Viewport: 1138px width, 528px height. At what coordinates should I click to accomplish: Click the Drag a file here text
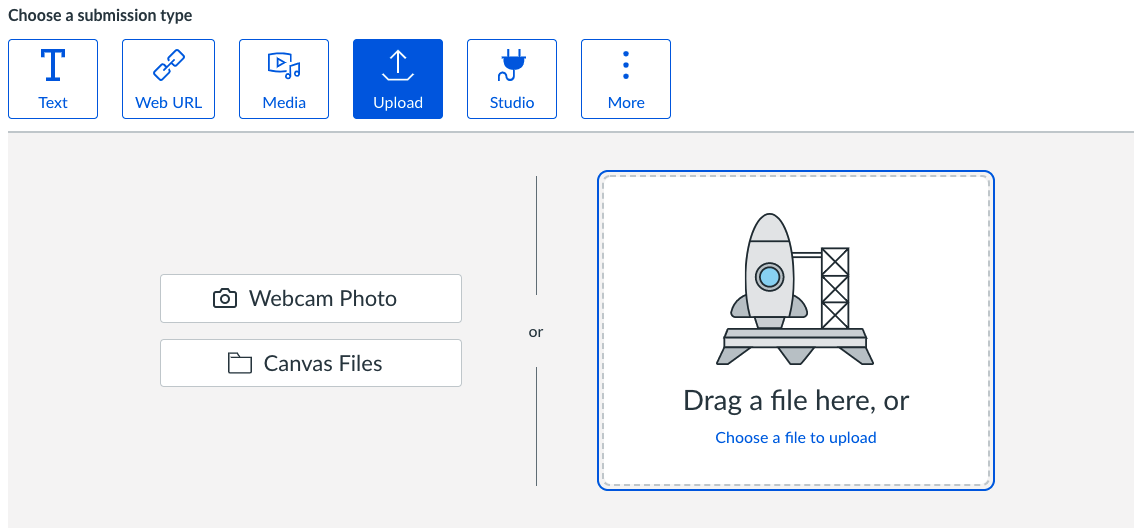coord(795,400)
